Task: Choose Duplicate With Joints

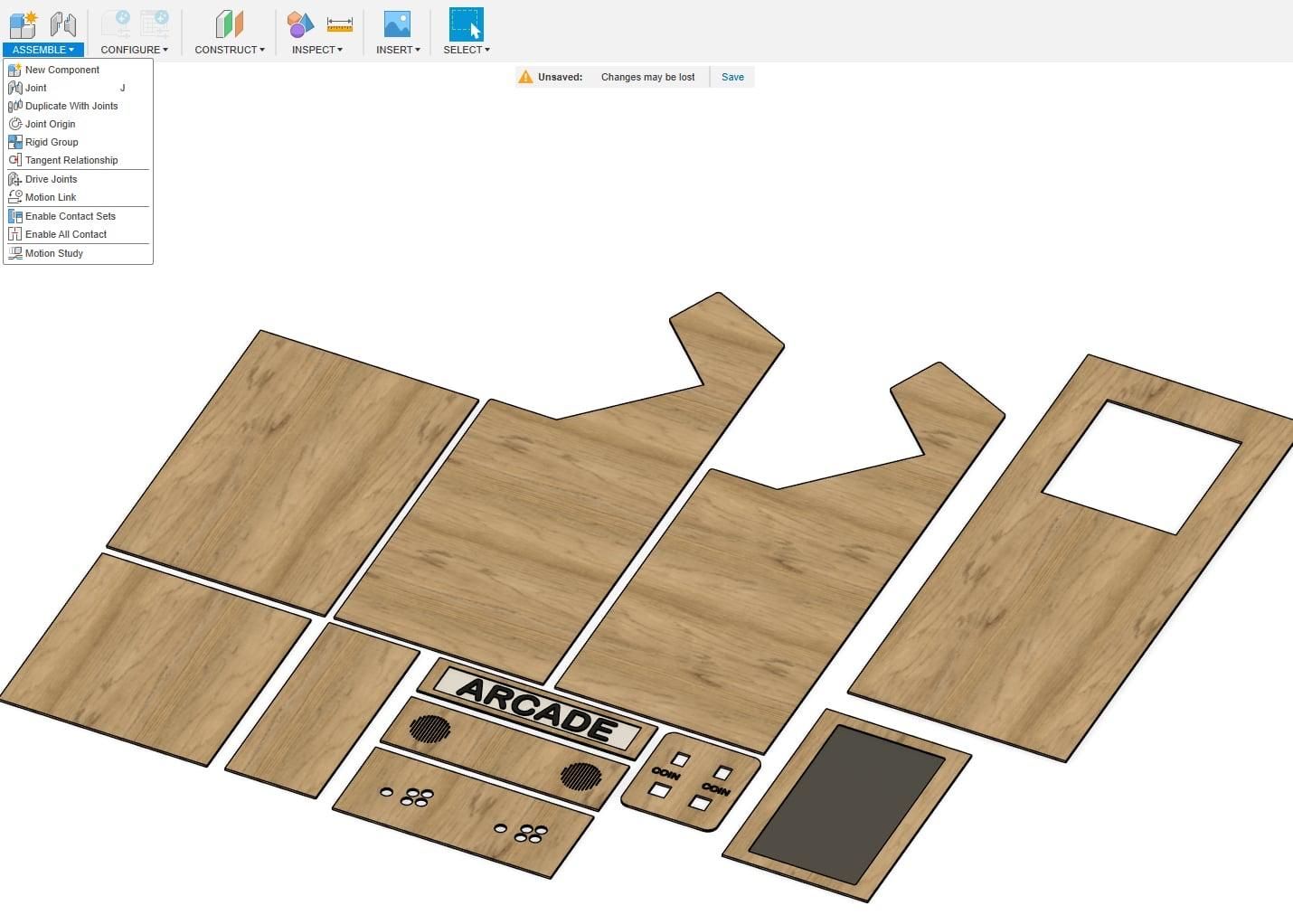Action: tap(78, 106)
